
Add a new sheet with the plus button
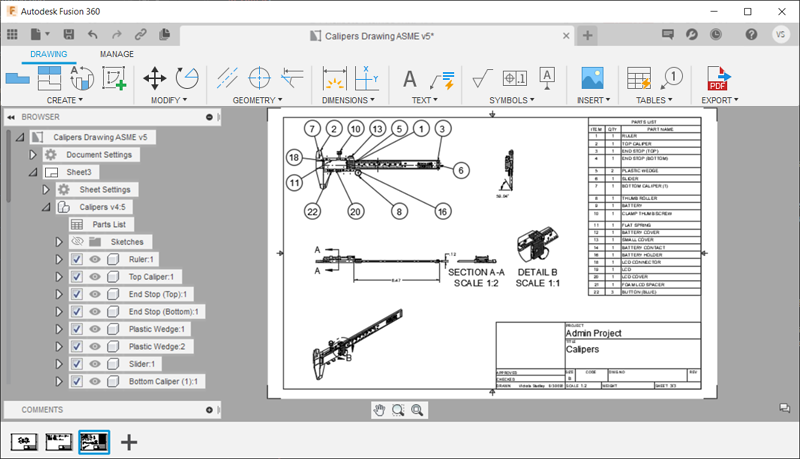pyautogui.click(x=129, y=442)
